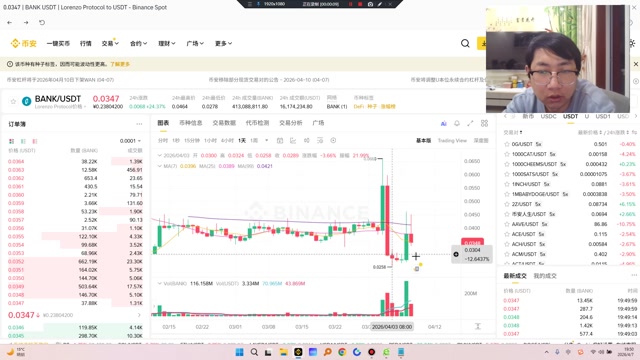Select the 15分钟 chart interval
Screen dimensions: 640x360
(192, 140)
